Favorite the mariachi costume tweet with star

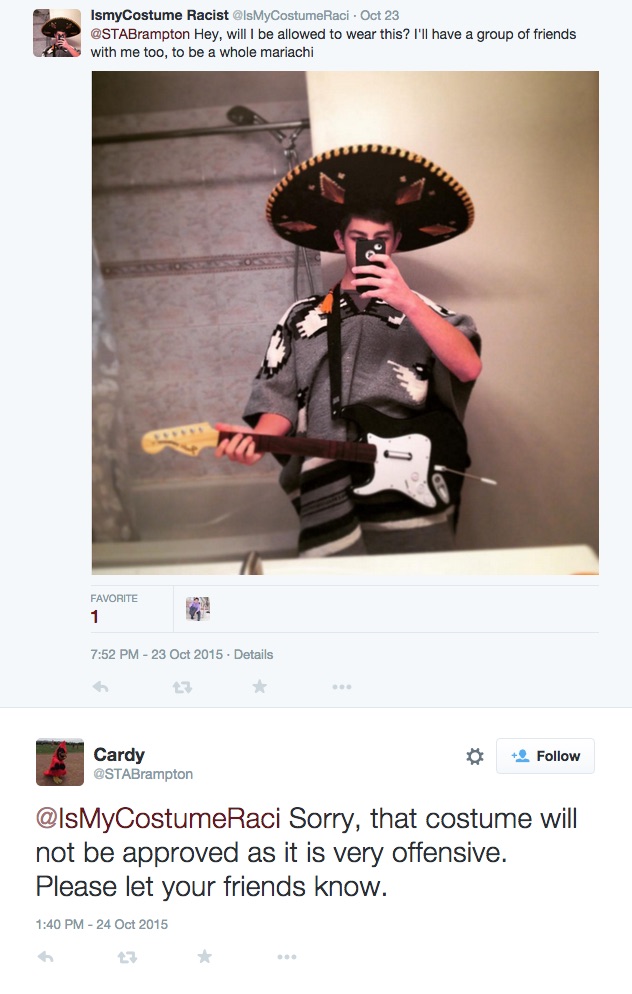click(x=259, y=686)
